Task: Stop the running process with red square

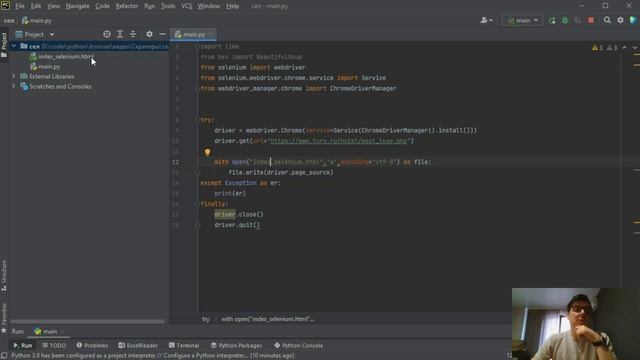Action: (x=591, y=20)
